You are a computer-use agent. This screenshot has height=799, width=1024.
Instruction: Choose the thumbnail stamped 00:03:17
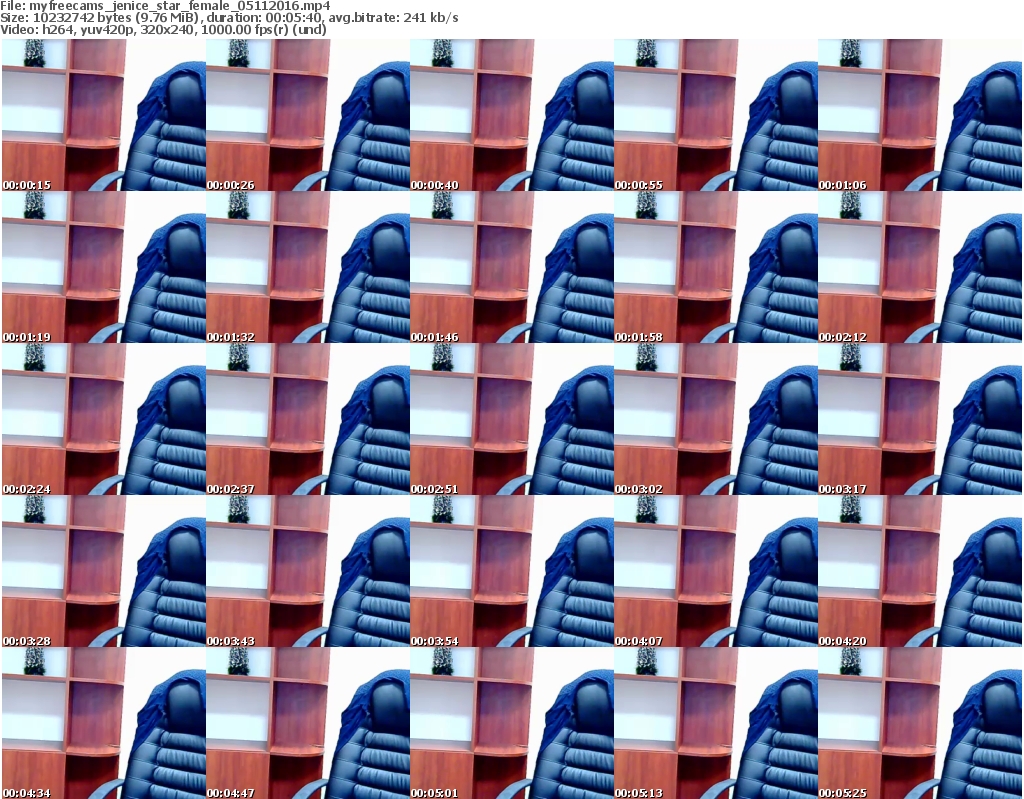[920, 419]
